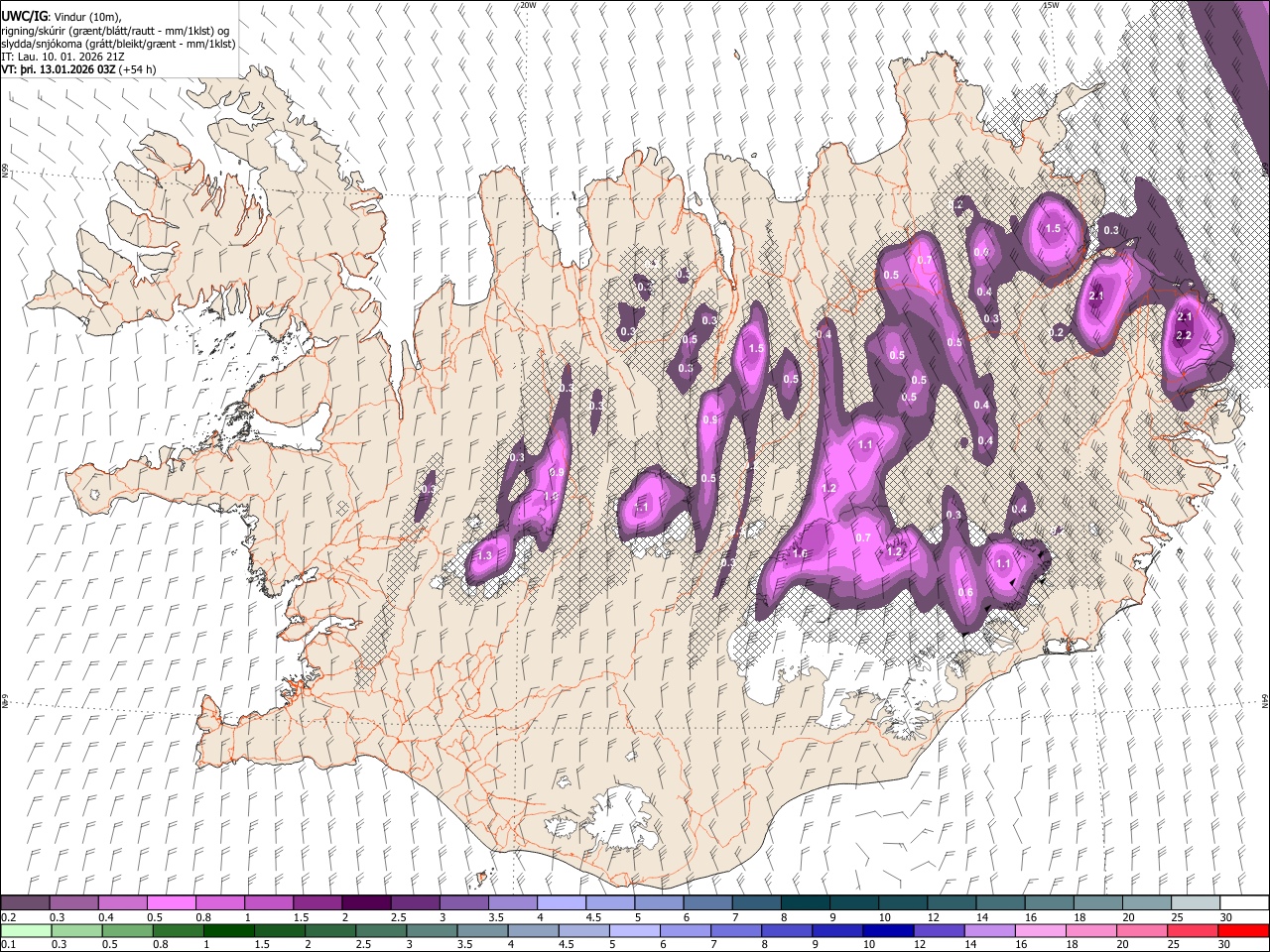This screenshot has height=952, width=1270.
Task: Click the '2.2' snowfall value in east
Action: pyautogui.click(x=1184, y=336)
